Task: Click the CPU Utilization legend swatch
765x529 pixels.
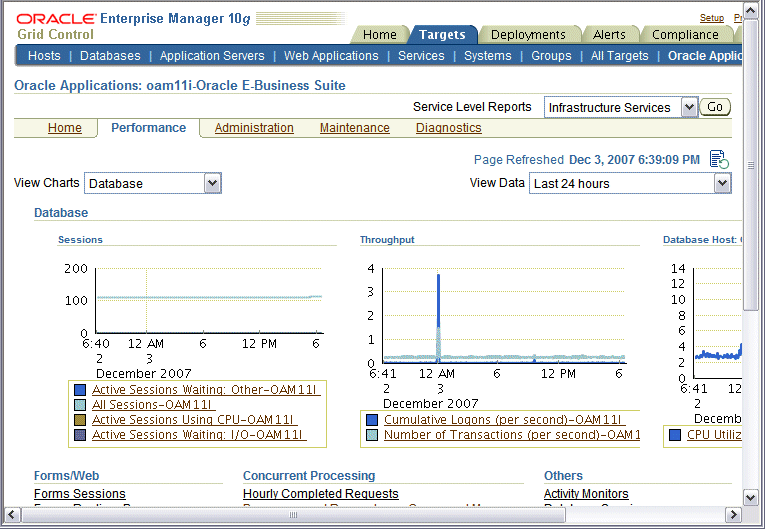Action: coord(675,435)
